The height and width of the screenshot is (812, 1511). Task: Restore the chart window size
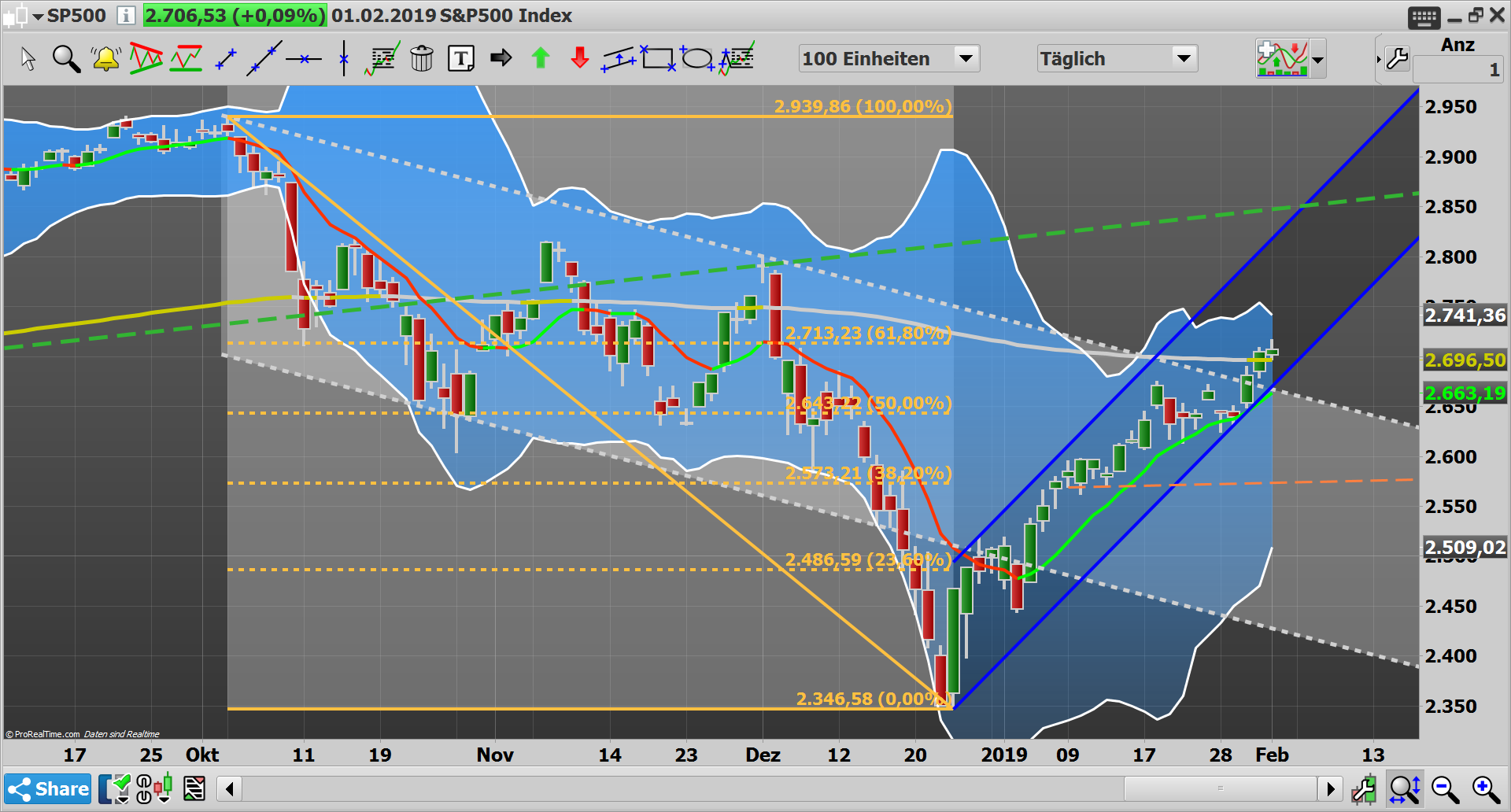pyautogui.click(x=1476, y=16)
